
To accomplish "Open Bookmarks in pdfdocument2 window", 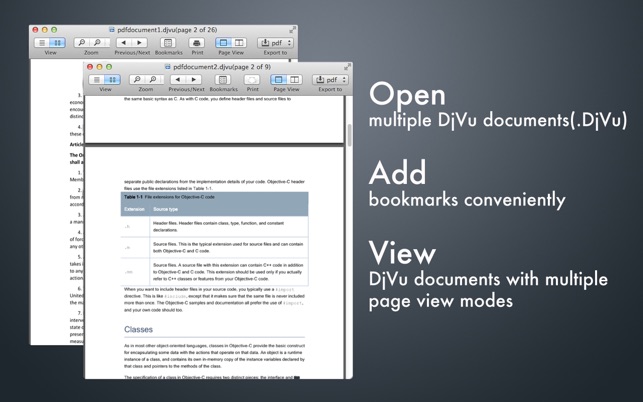I will (223, 79).
